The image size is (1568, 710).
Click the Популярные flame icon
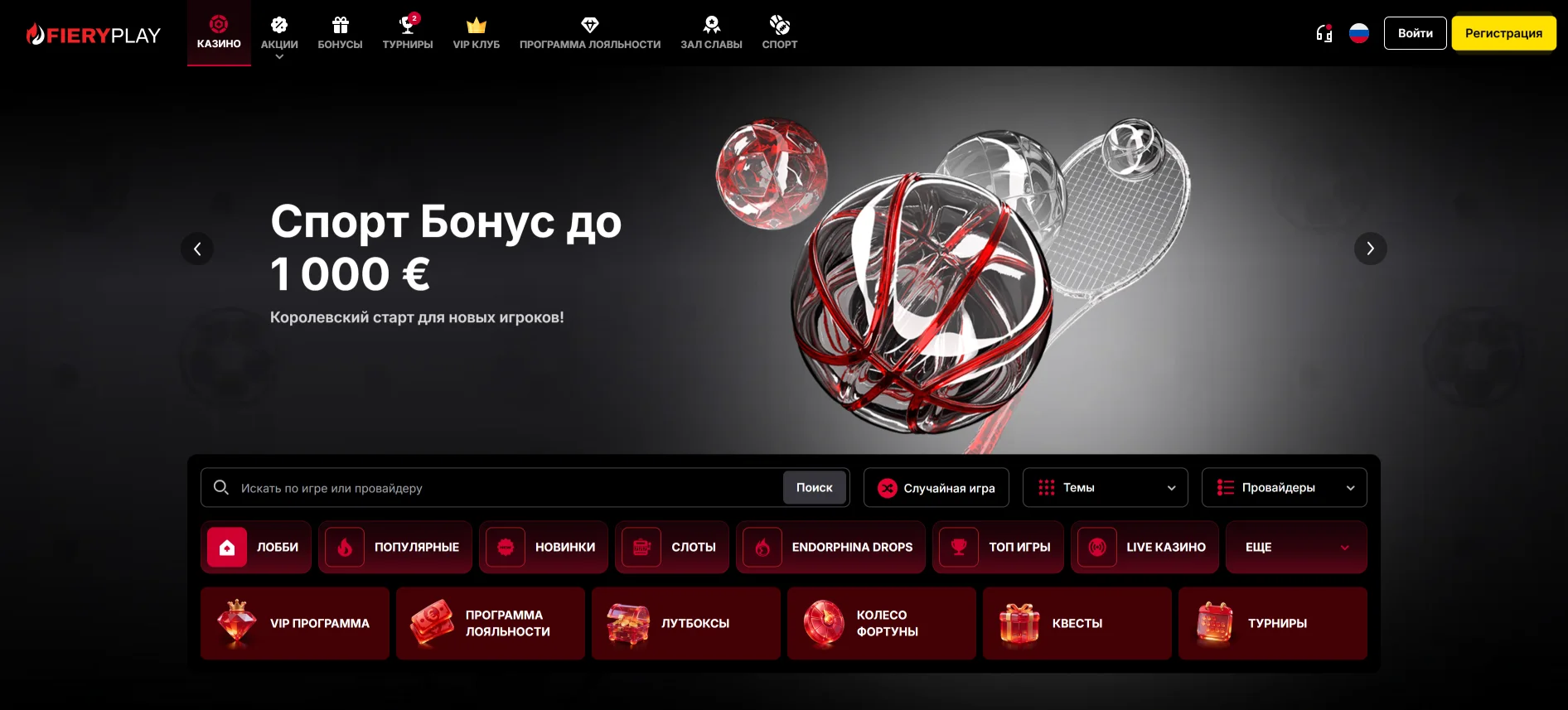pos(345,548)
